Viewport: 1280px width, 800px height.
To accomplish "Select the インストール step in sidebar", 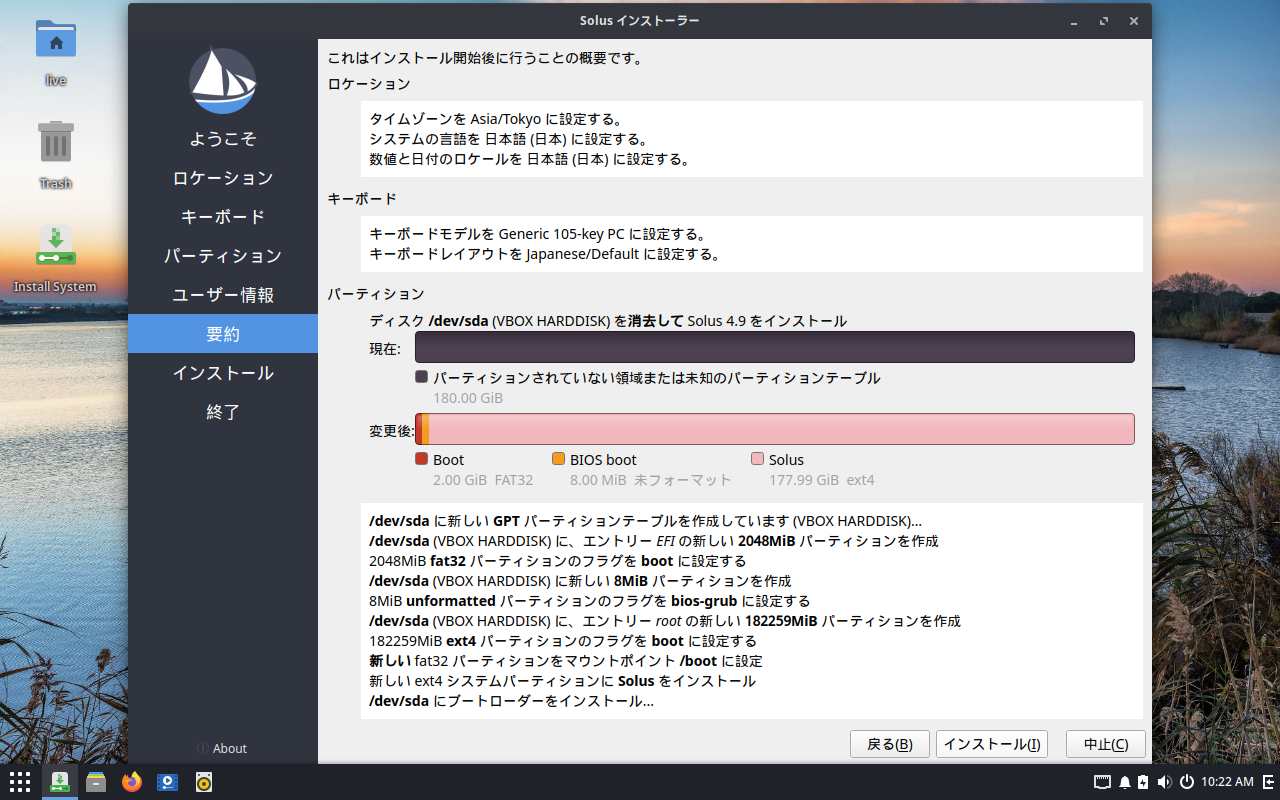I will point(223,373).
